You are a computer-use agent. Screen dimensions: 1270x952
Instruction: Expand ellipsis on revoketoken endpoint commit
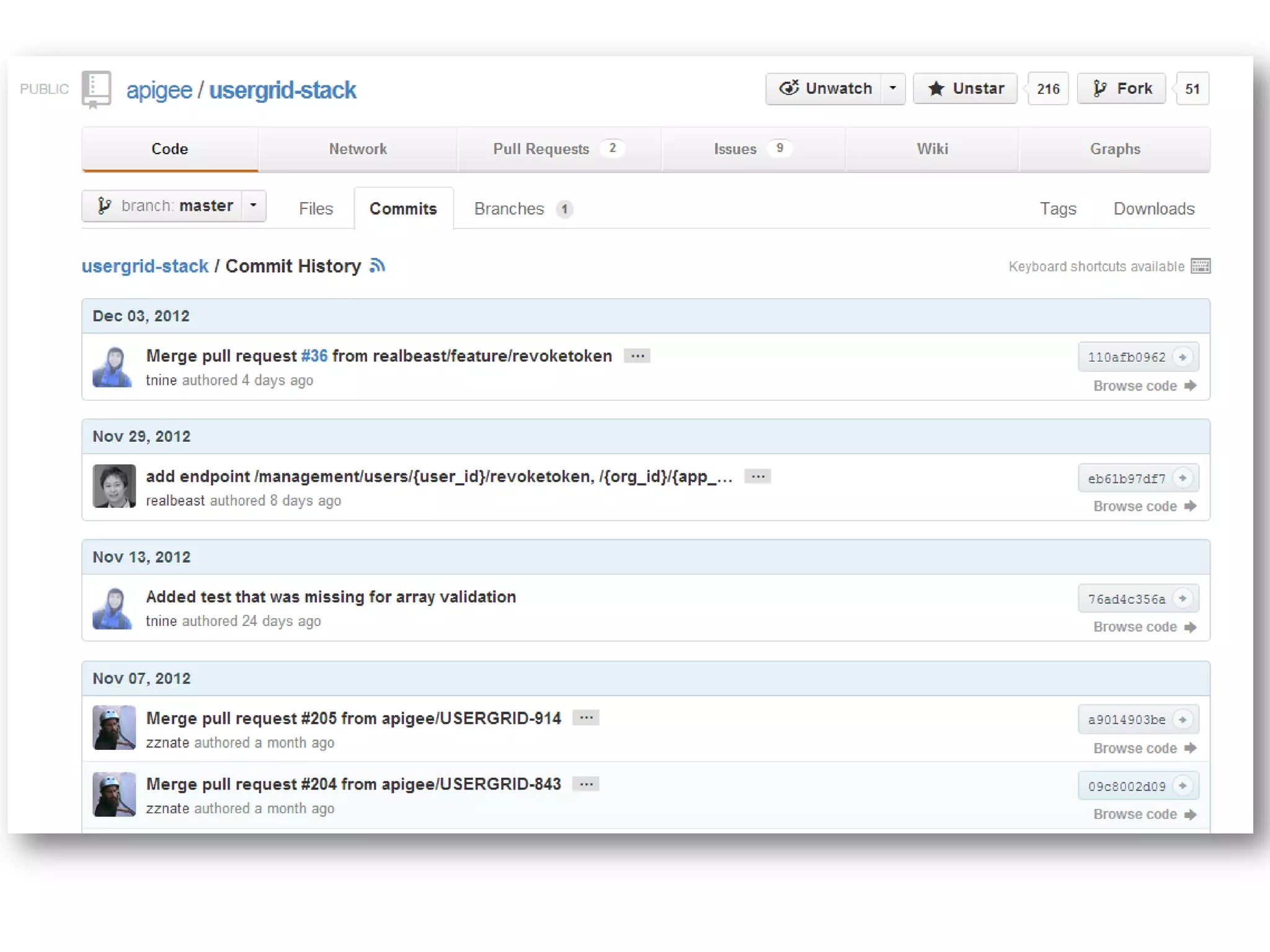coord(757,477)
